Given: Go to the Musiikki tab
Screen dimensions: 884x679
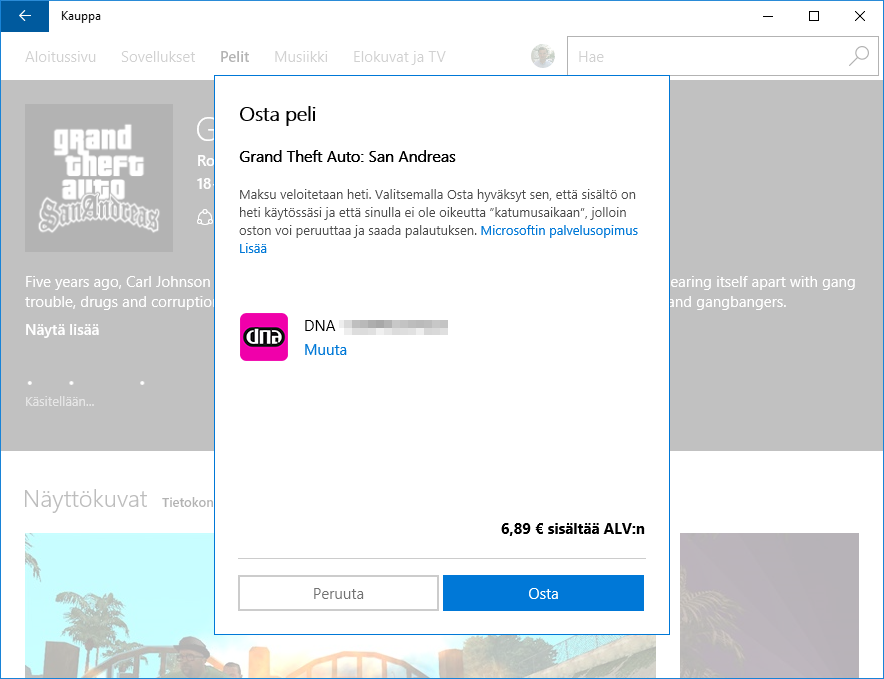Looking at the screenshot, I should (x=301, y=57).
